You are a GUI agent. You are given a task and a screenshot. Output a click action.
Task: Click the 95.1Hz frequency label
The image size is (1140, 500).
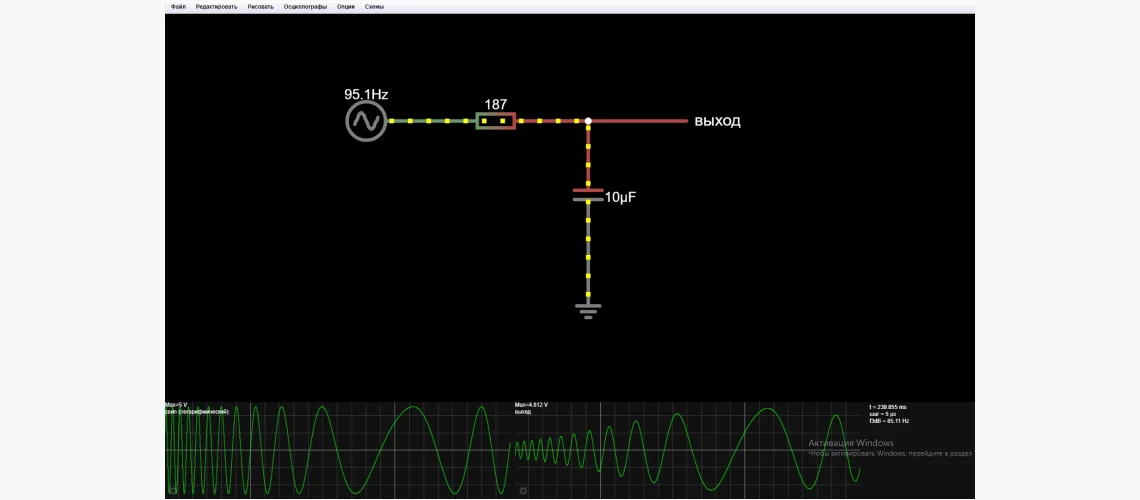(366, 94)
